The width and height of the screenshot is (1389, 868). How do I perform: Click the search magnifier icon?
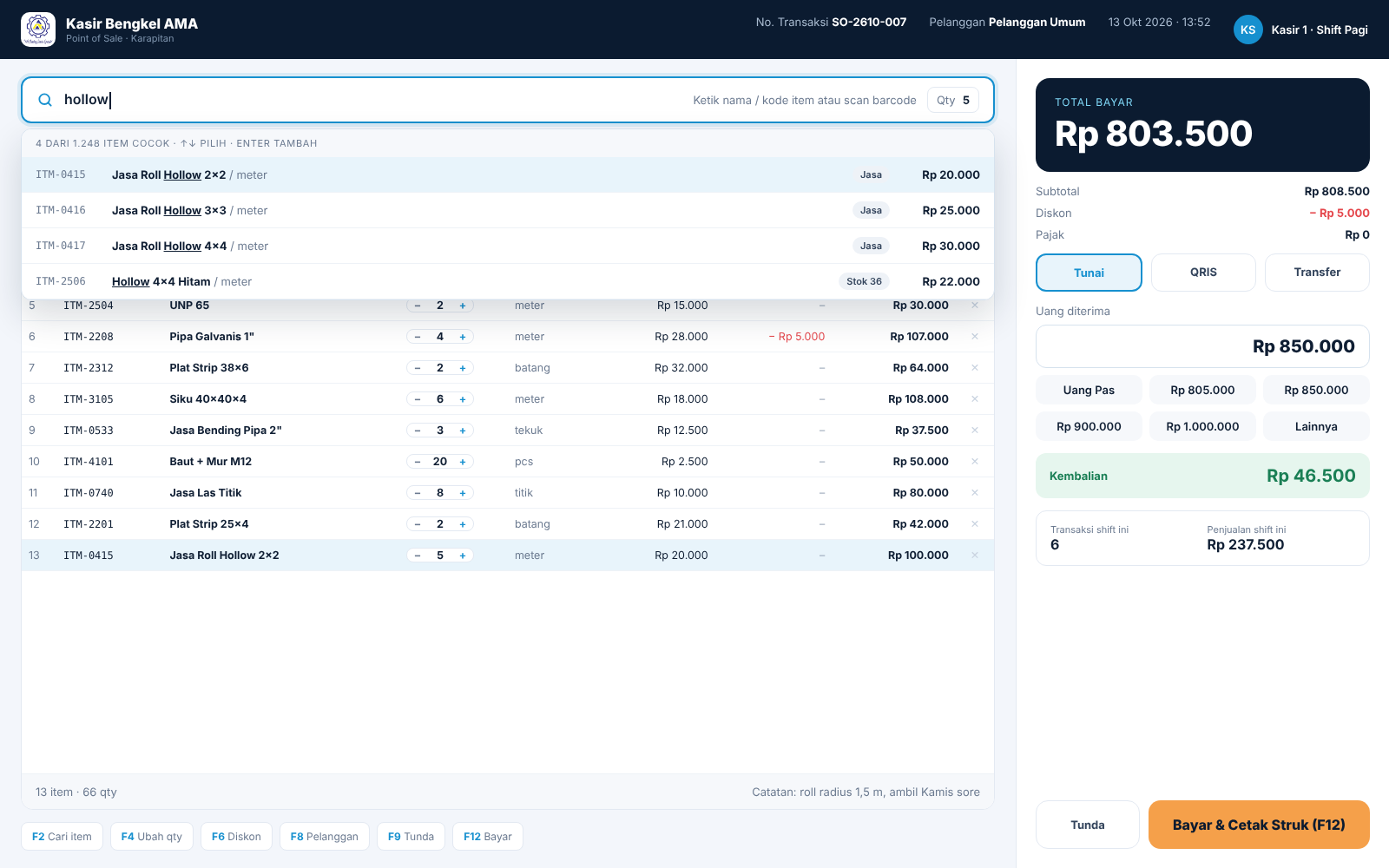click(45, 100)
